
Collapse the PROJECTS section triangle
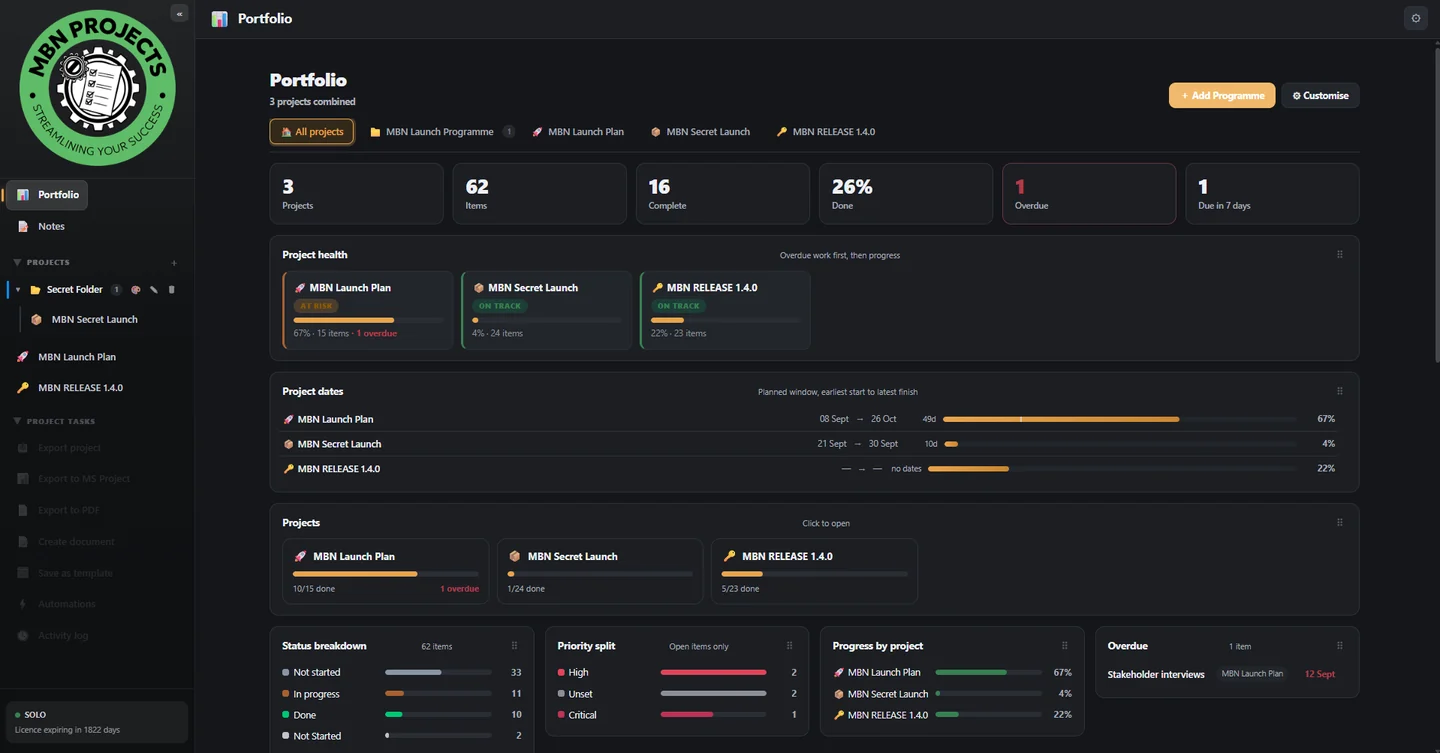point(17,263)
